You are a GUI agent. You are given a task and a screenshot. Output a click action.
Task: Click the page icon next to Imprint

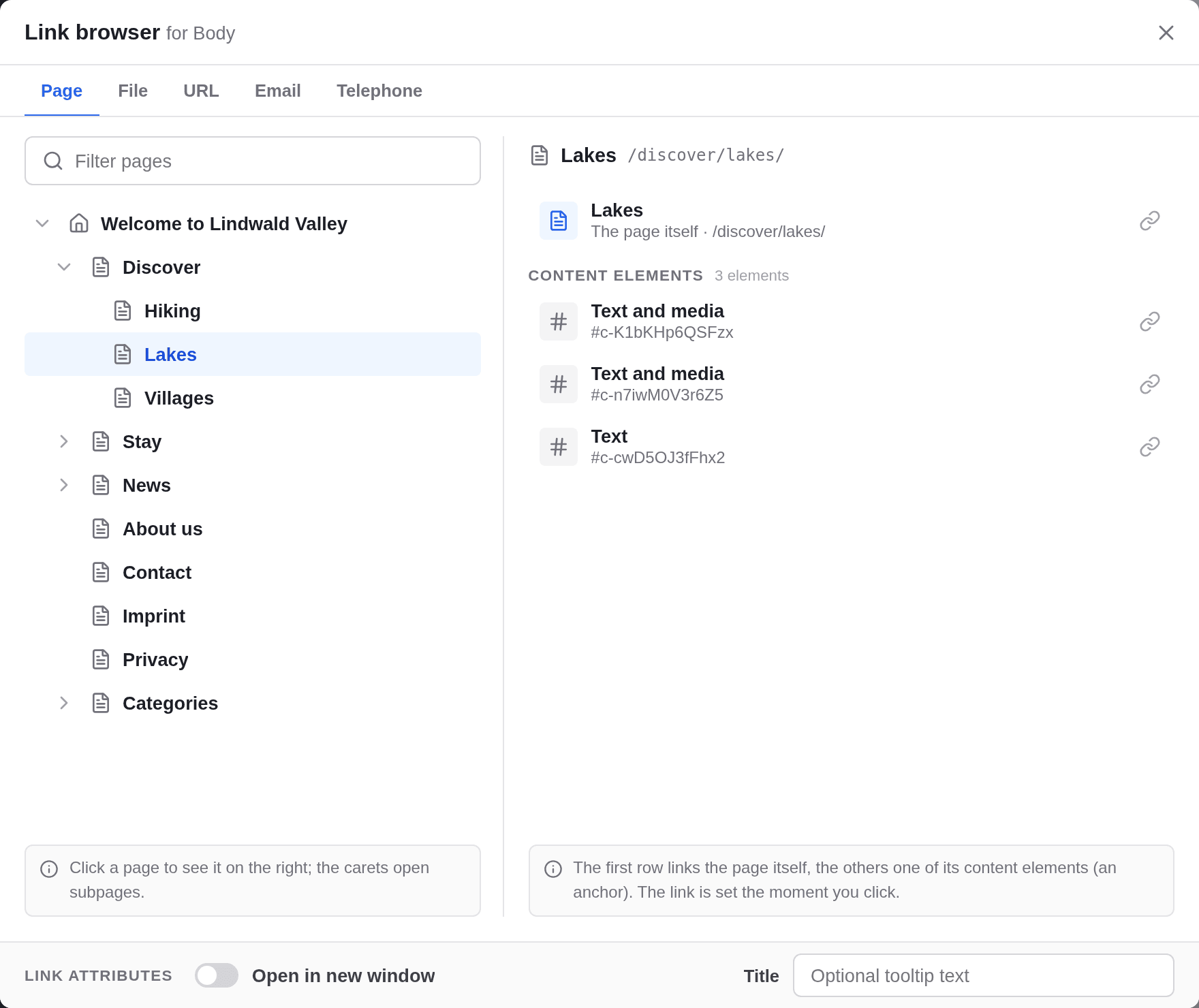(101, 616)
